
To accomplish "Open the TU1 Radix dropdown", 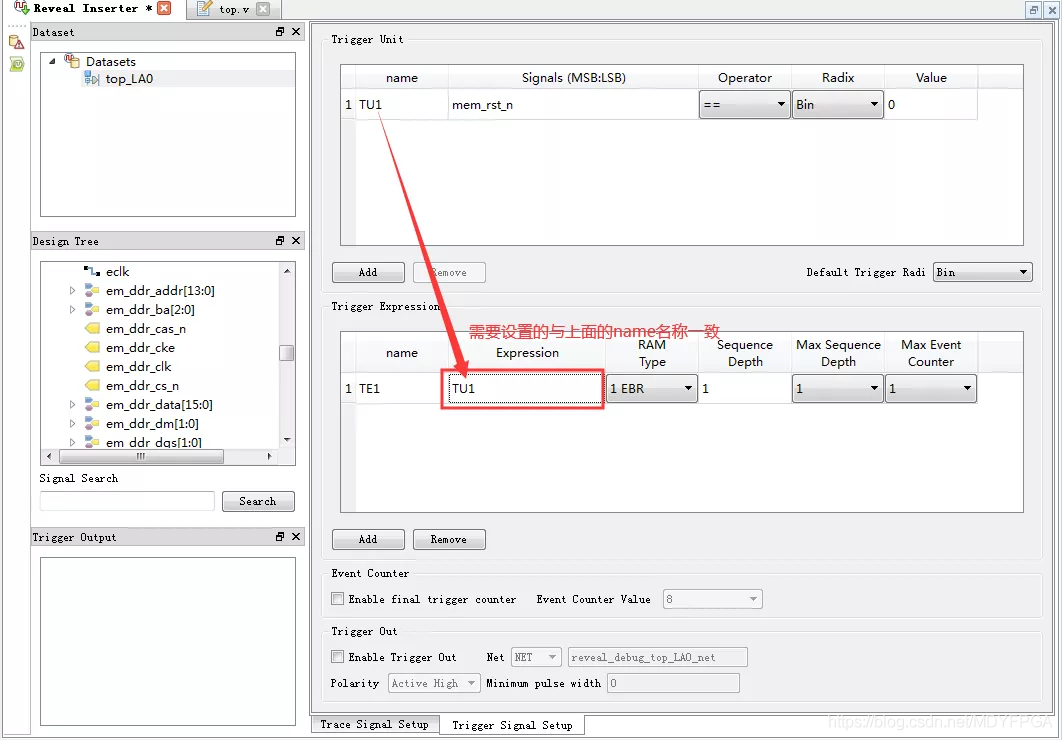I will click(838, 104).
